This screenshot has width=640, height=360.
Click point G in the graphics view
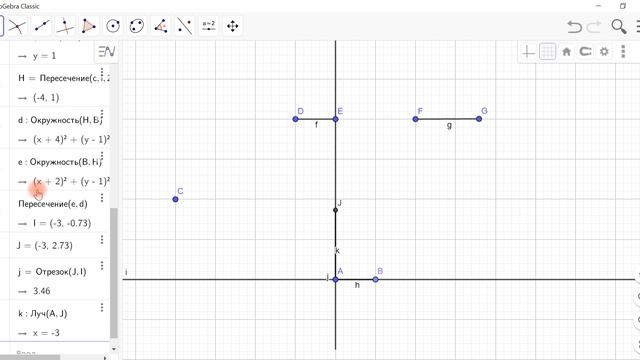(479, 119)
